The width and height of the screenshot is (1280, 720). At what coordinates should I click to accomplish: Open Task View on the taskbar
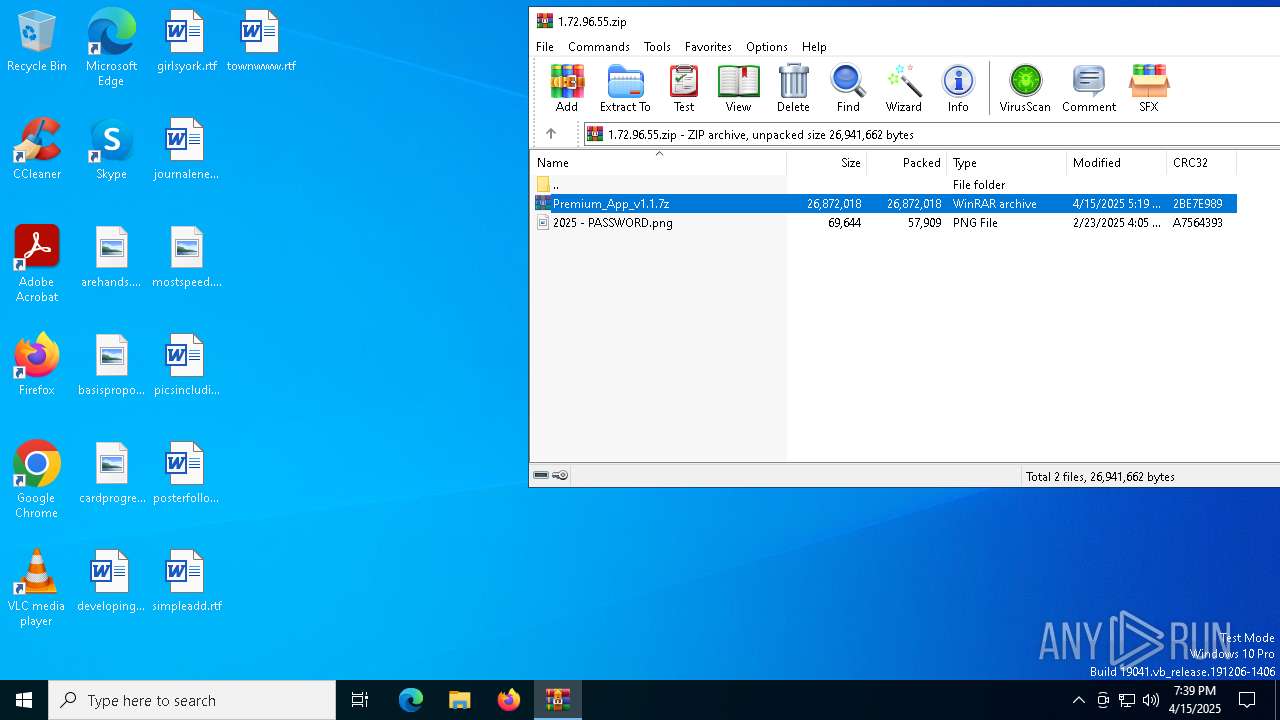360,700
